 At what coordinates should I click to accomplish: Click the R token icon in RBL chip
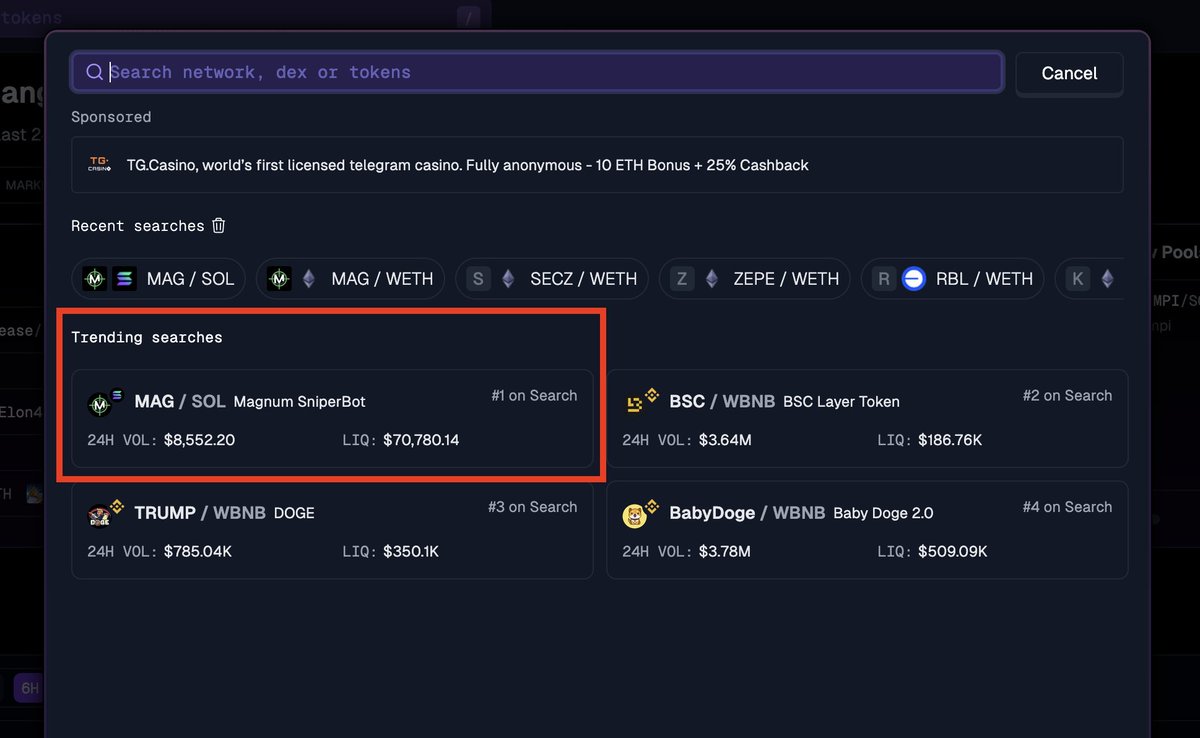(884, 279)
